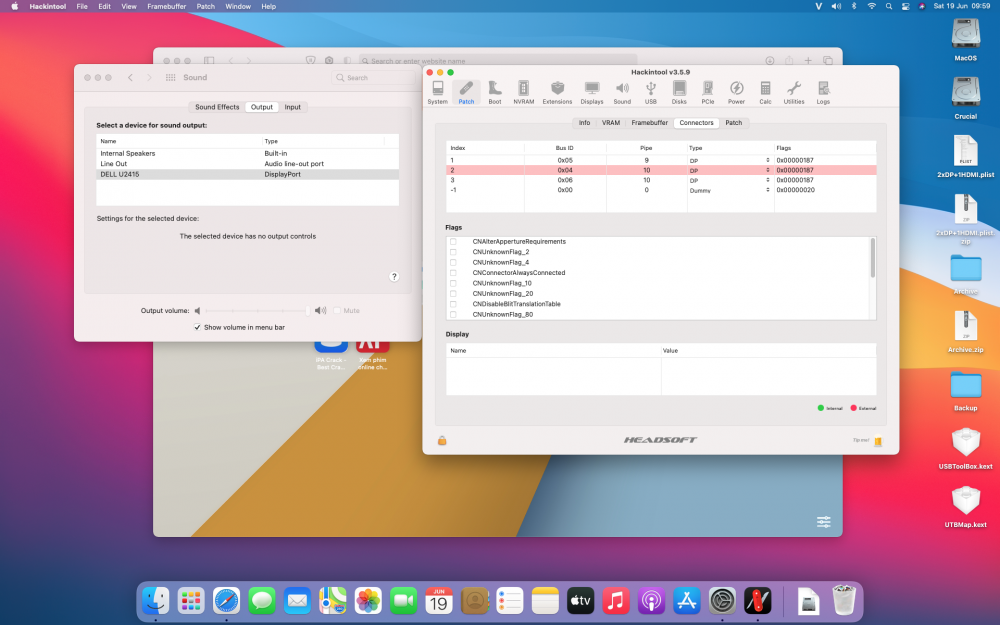Enable CNUnknownFlag_4 checkbox
Screen dimensions: 1000x625
[x=453, y=262]
